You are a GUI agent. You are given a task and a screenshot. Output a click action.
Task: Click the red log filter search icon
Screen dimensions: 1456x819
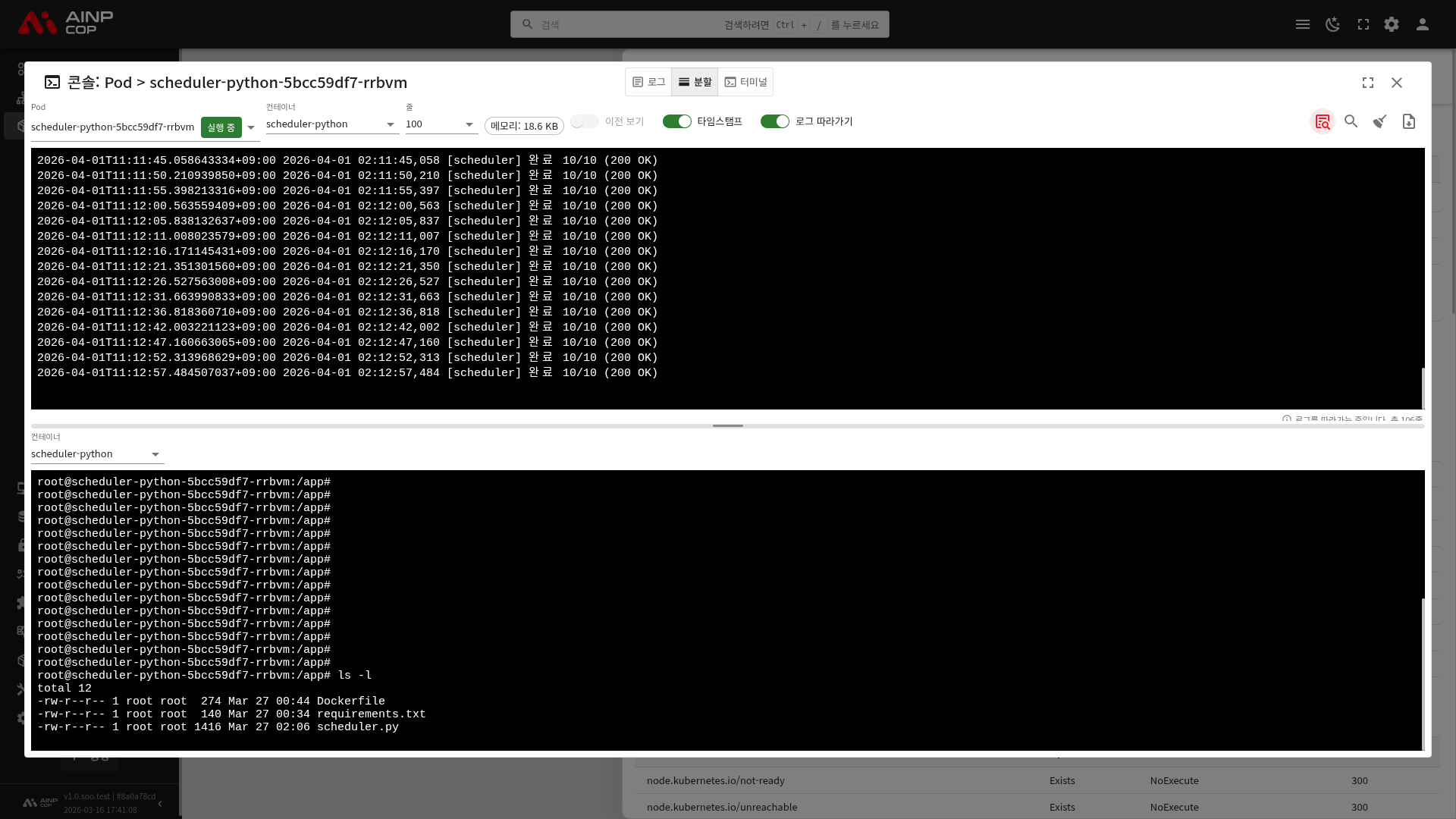tap(1323, 121)
